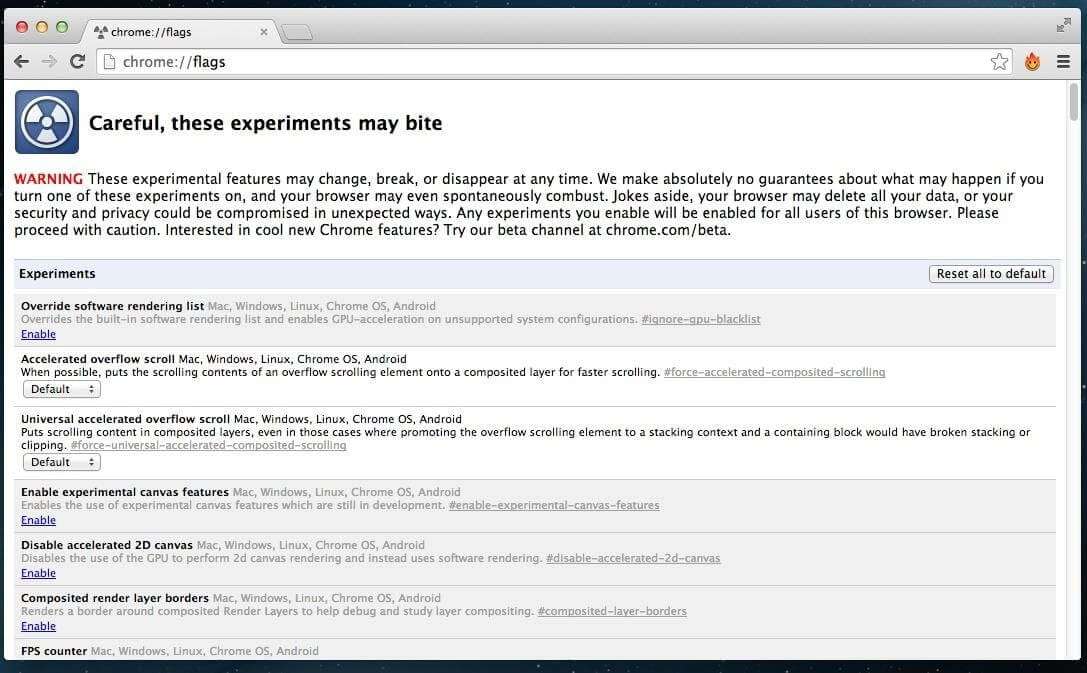Reload the chrome://flags page
The width and height of the screenshot is (1087, 673).
point(77,62)
